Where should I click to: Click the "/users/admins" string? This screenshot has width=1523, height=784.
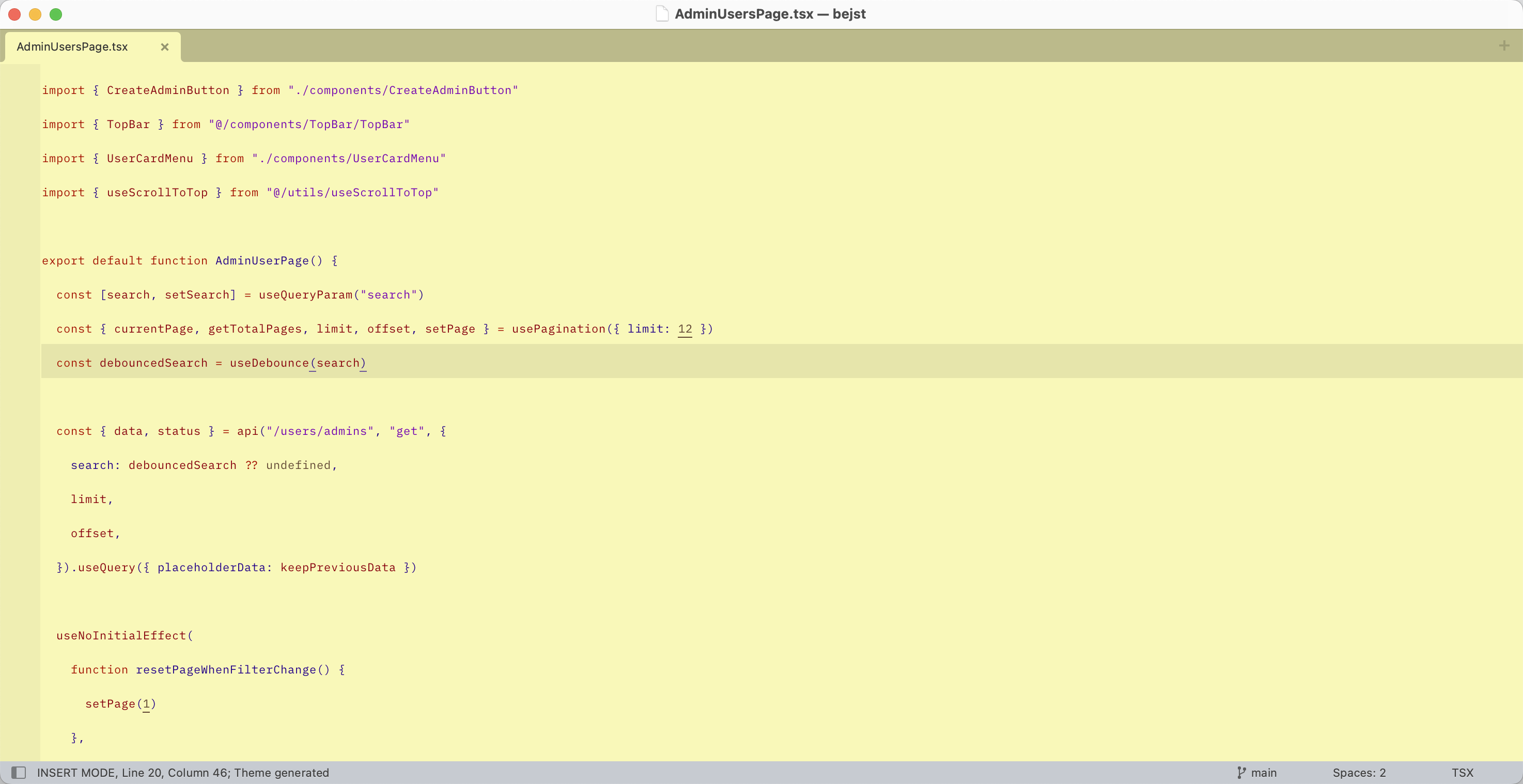tap(320, 432)
